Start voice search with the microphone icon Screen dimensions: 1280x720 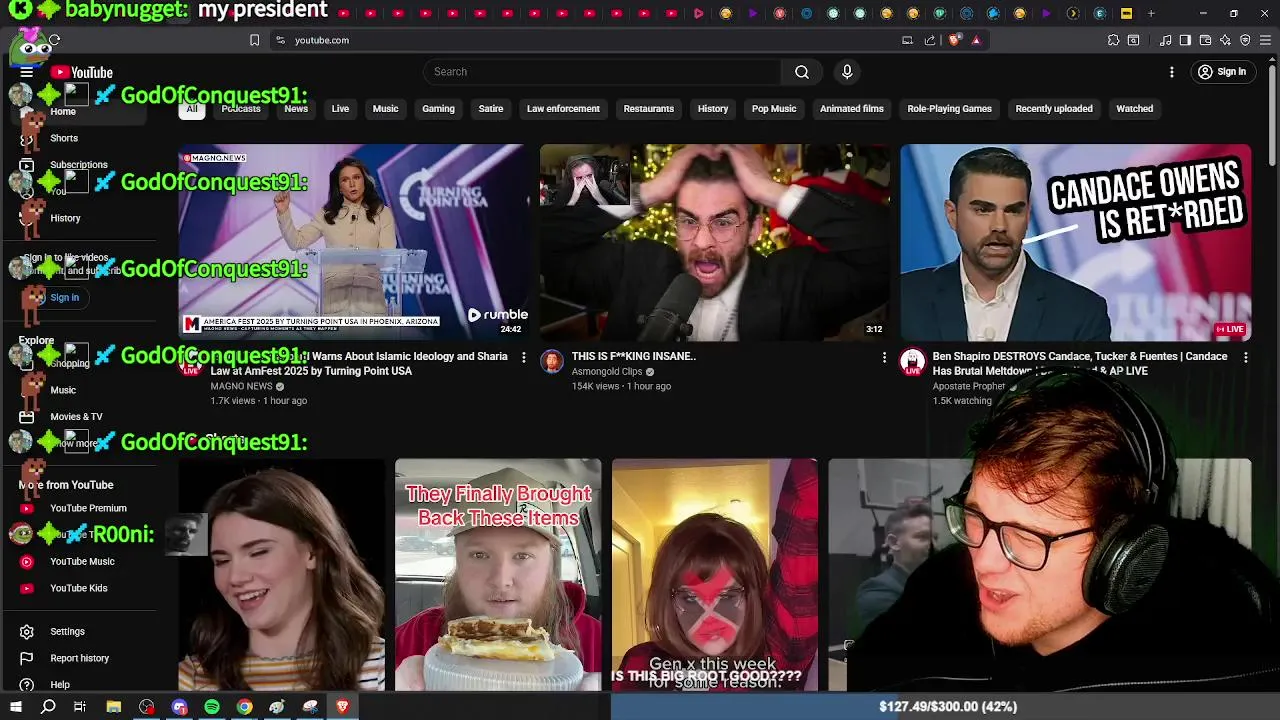(847, 72)
